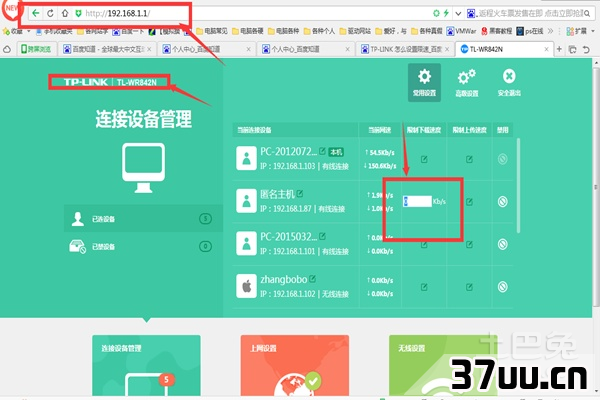Switch to 百度知道 - 全球最大中文互 tab

[x=107, y=49]
